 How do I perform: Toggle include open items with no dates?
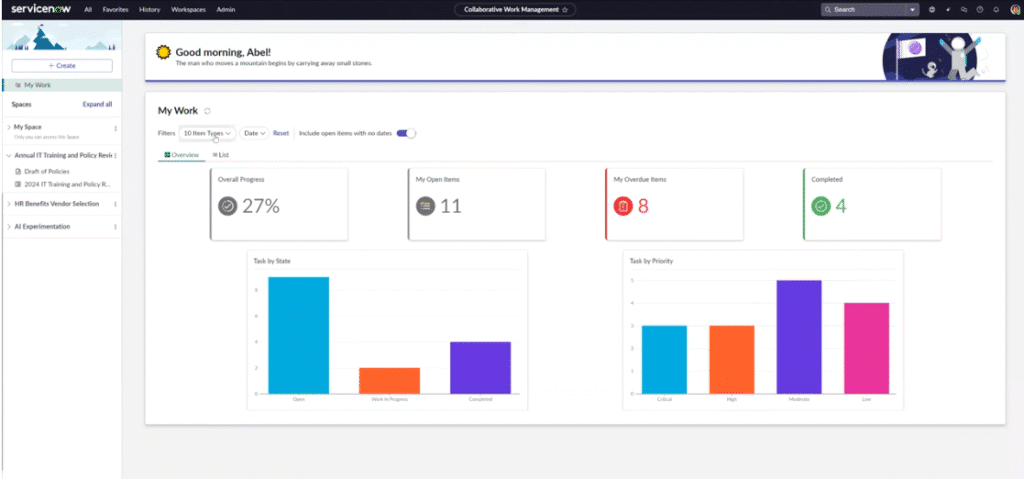coord(406,133)
